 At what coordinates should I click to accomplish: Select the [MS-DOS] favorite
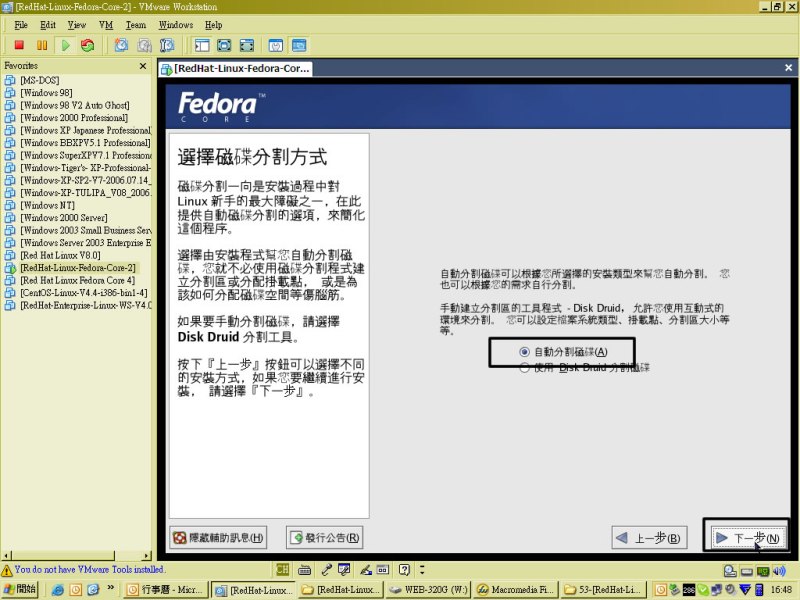tap(39, 80)
